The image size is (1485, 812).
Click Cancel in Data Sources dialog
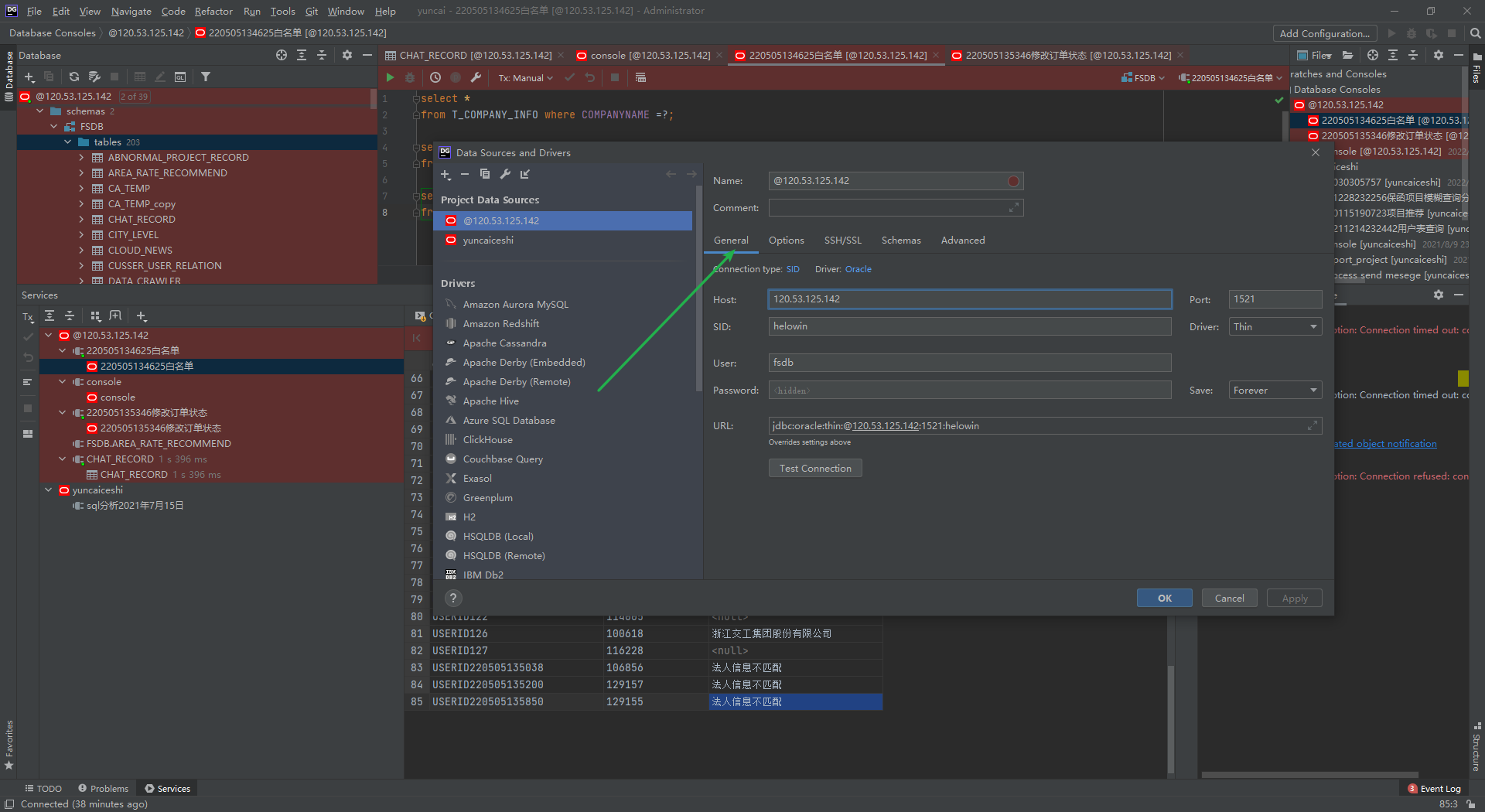[1230, 599]
